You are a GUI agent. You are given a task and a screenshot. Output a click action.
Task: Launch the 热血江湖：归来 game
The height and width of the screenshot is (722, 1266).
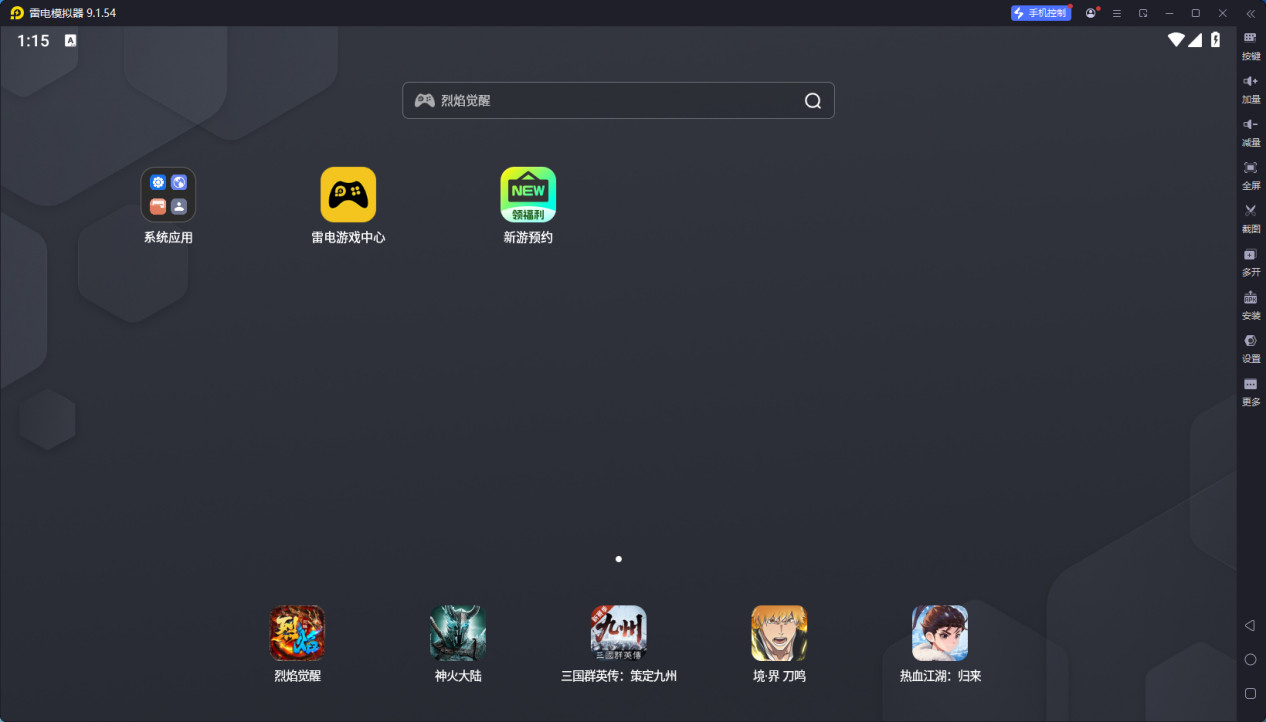(x=940, y=633)
